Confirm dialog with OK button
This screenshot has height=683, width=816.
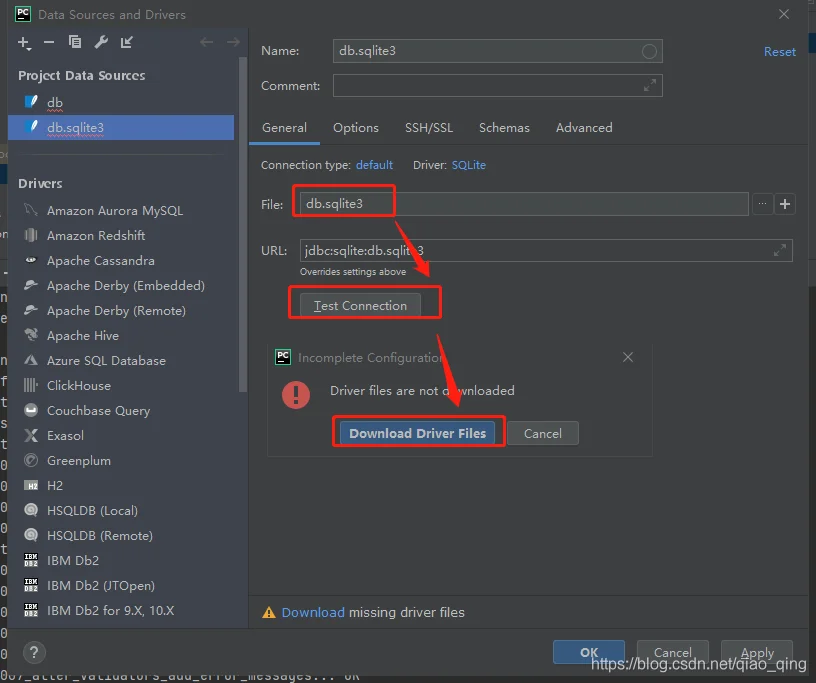[589, 652]
